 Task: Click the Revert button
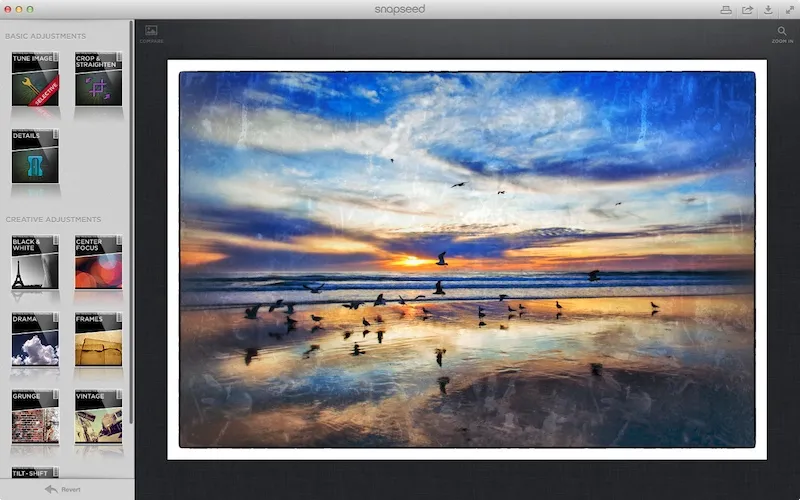(64, 490)
